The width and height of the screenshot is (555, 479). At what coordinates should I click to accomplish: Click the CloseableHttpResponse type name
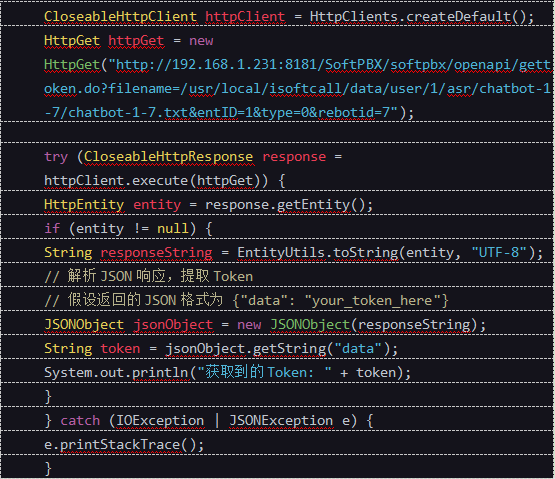coord(168,157)
